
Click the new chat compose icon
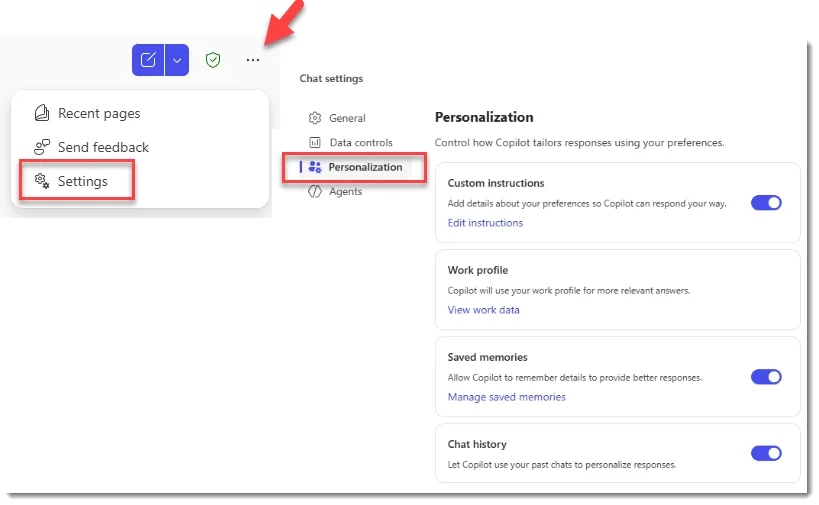click(148, 60)
